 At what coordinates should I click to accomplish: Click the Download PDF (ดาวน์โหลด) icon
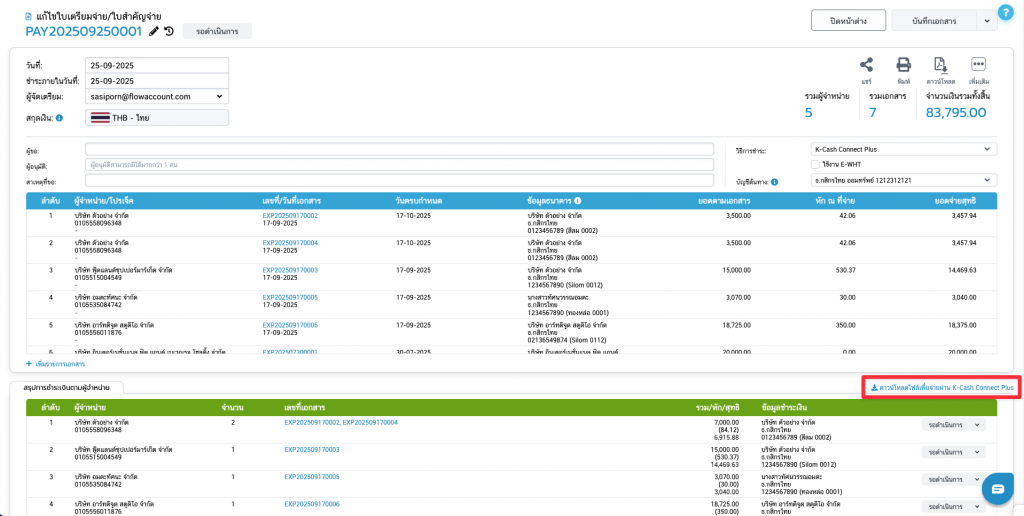pyautogui.click(x=940, y=65)
